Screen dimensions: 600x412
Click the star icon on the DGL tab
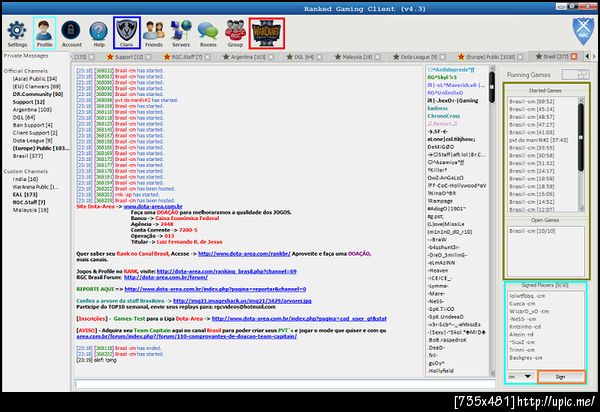point(290,57)
